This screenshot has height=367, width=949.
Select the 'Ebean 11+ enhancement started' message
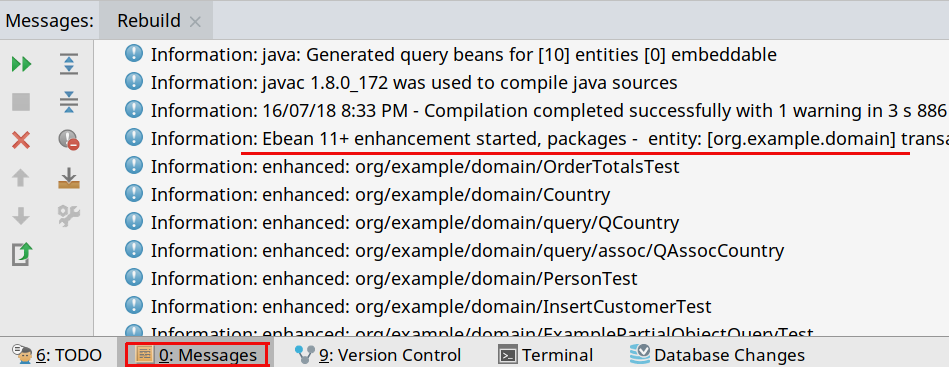point(550,138)
